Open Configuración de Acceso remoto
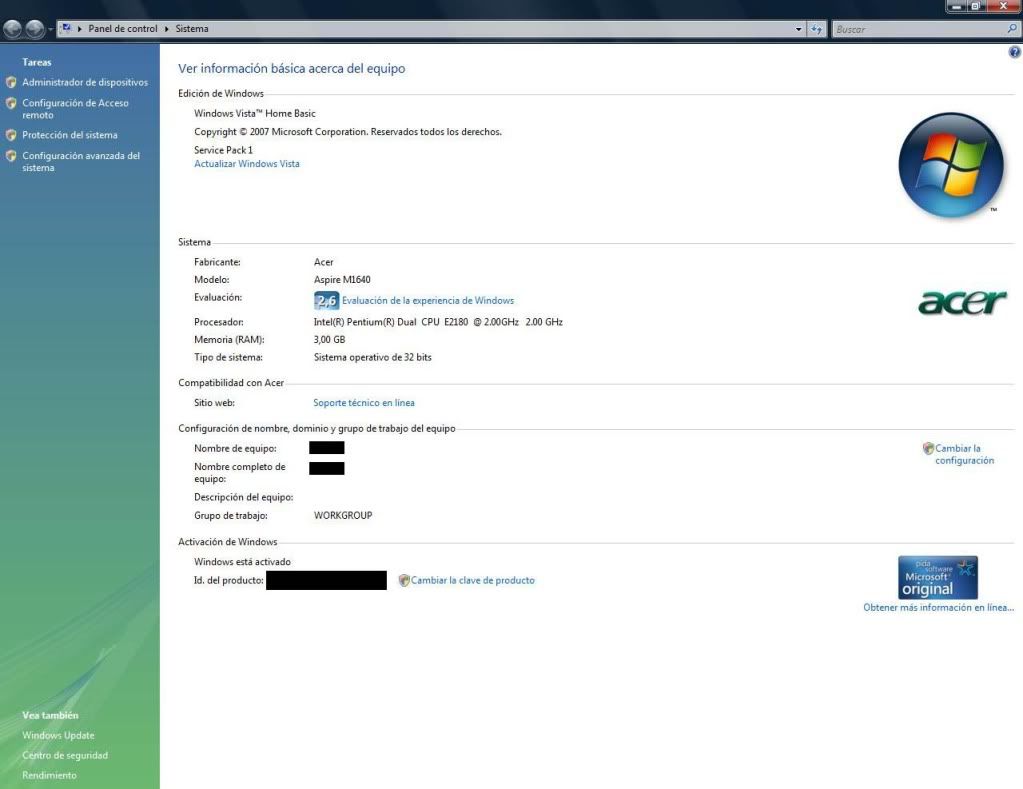This screenshot has height=789, width=1023. click(x=75, y=109)
